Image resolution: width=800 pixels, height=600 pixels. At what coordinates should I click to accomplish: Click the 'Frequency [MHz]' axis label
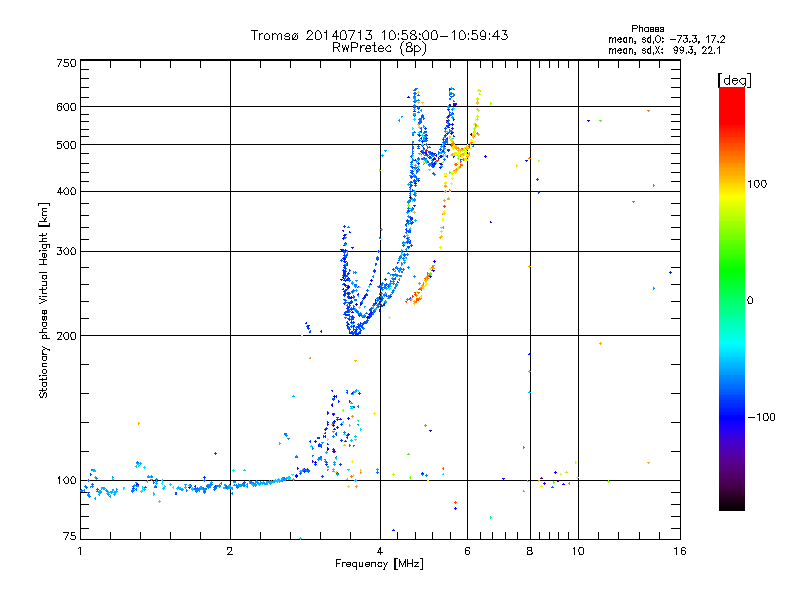(379, 564)
